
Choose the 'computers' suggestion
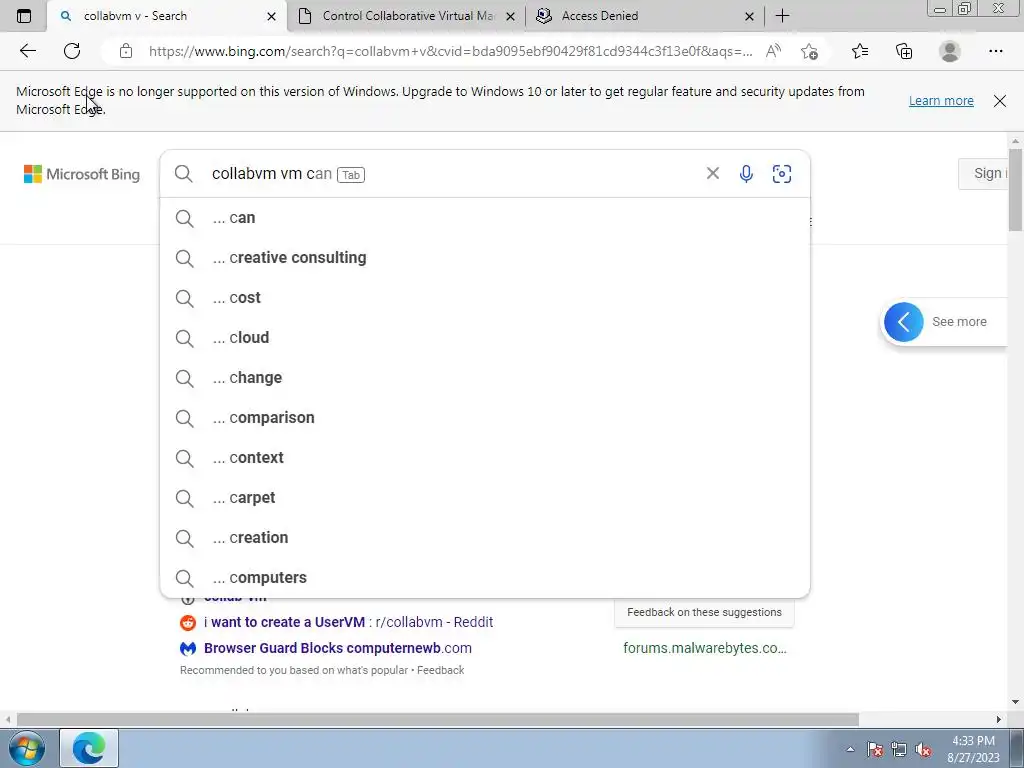[x=485, y=577]
